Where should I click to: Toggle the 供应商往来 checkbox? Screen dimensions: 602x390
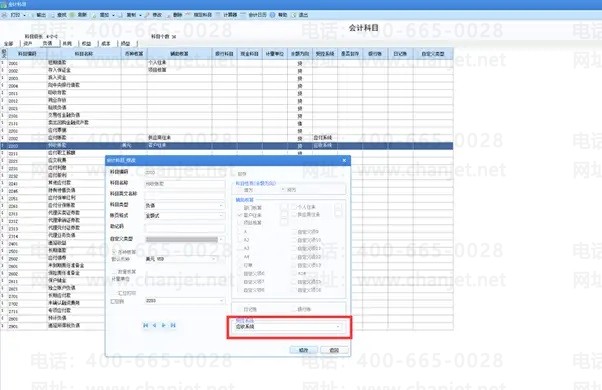pyautogui.click(x=294, y=215)
